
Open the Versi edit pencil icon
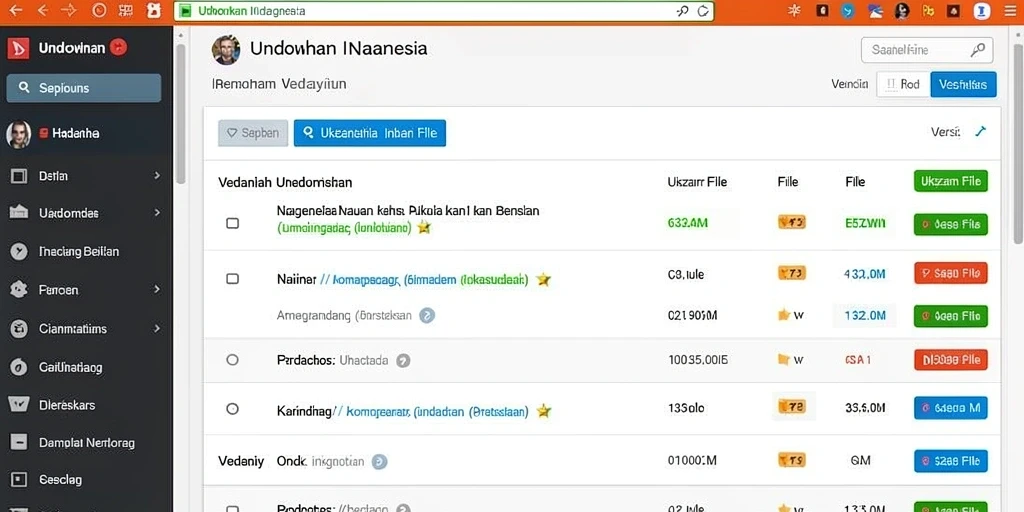[x=980, y=132]
